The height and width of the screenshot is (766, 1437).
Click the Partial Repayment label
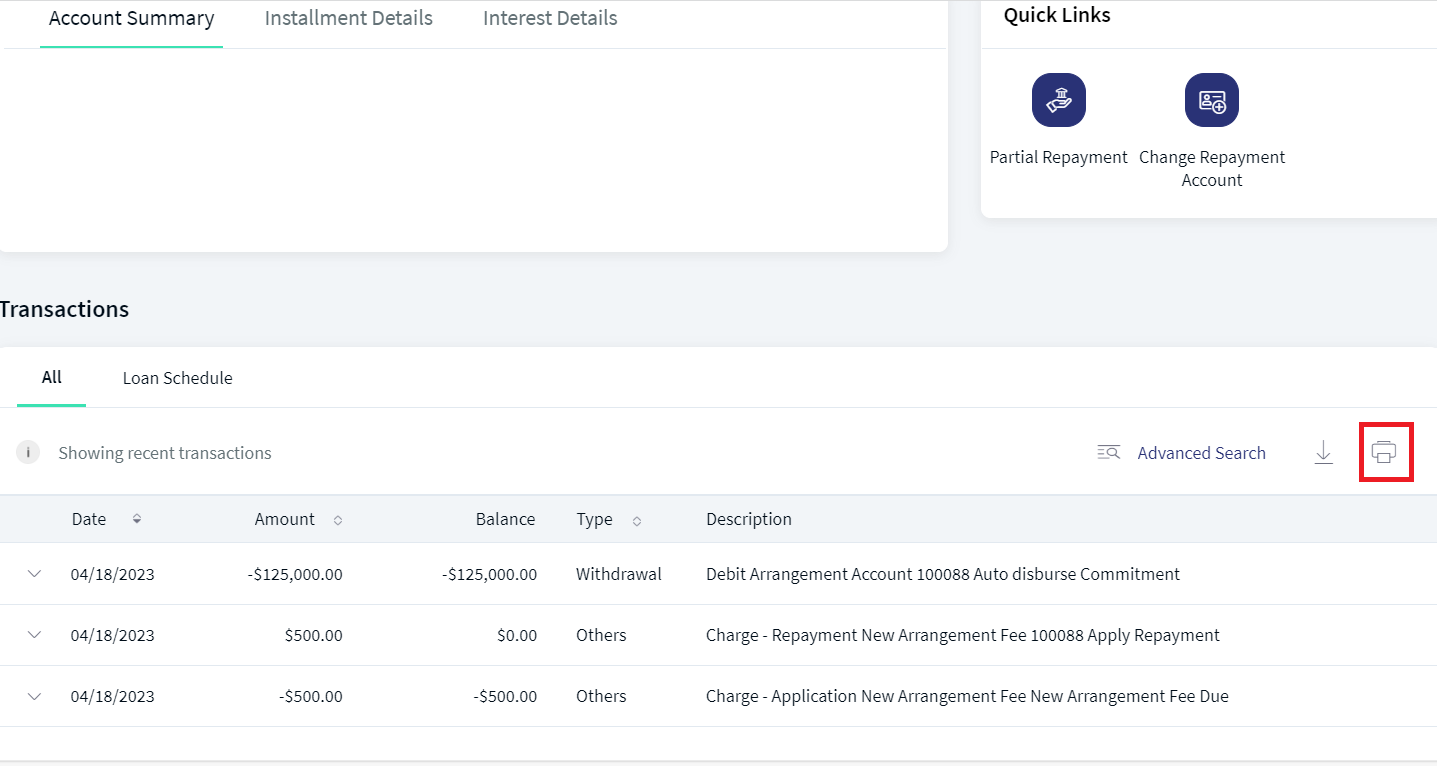[x=1059, y=157]
